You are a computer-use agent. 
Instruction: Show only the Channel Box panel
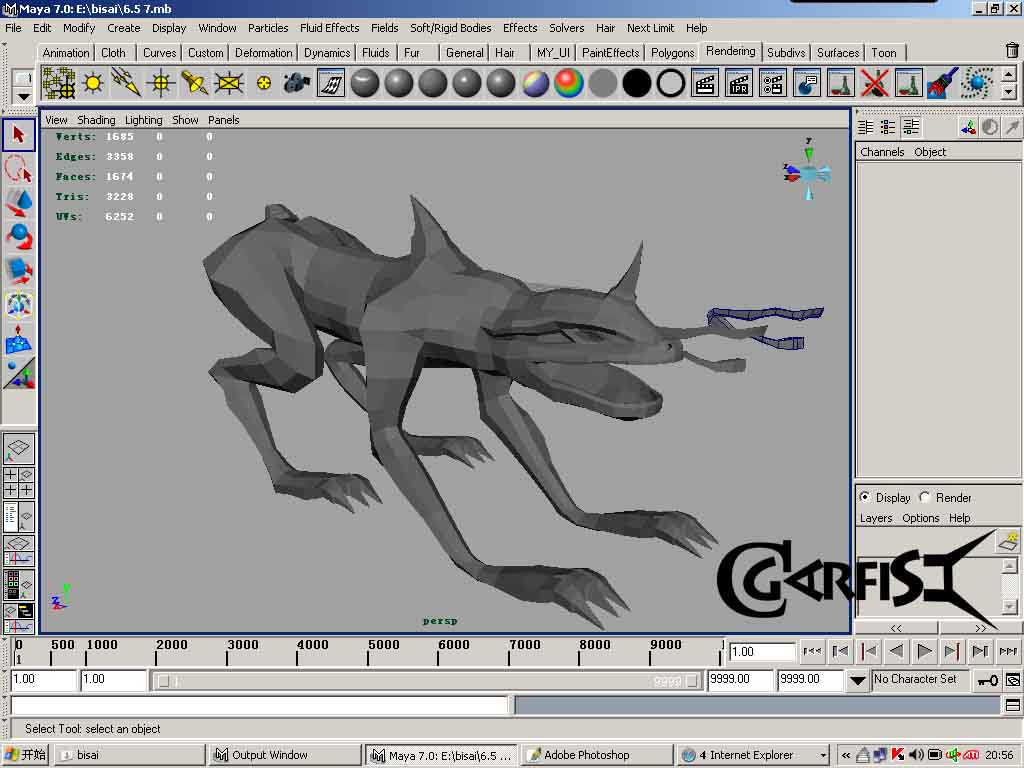[865, 127]
